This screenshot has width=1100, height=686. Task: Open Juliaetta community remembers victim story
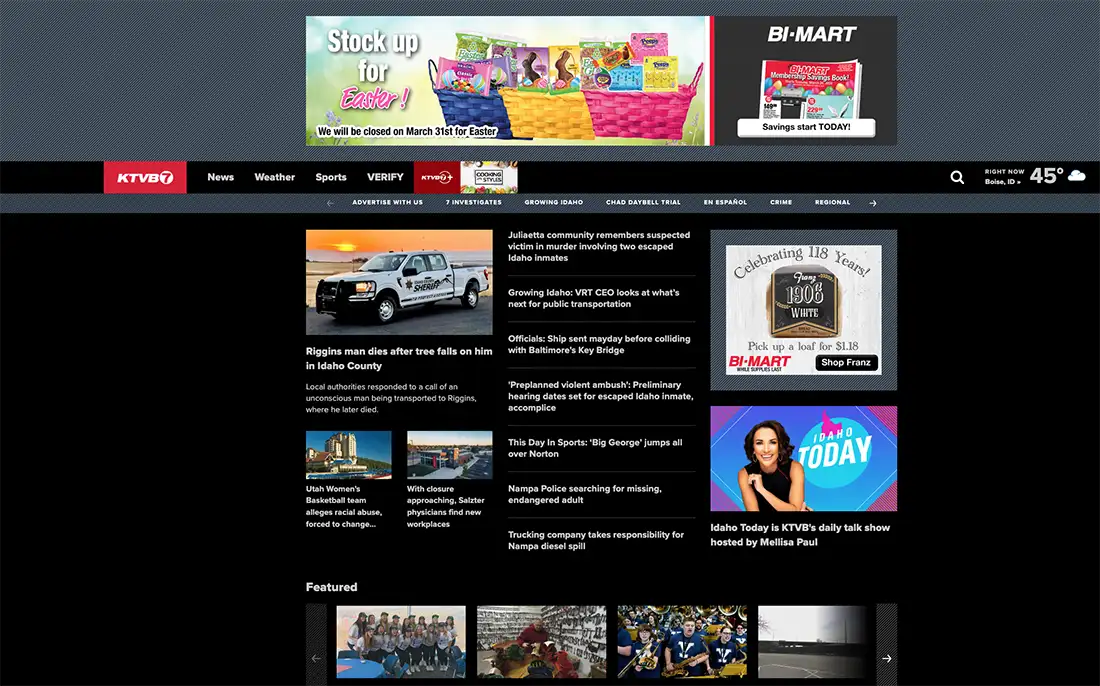pos(598,246)
